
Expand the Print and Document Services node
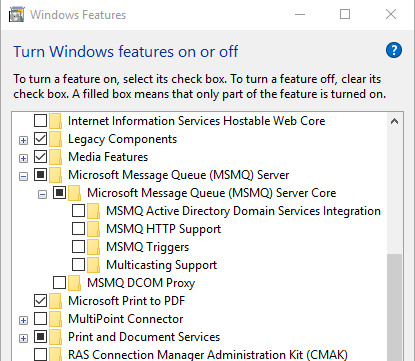coord(23,338)
